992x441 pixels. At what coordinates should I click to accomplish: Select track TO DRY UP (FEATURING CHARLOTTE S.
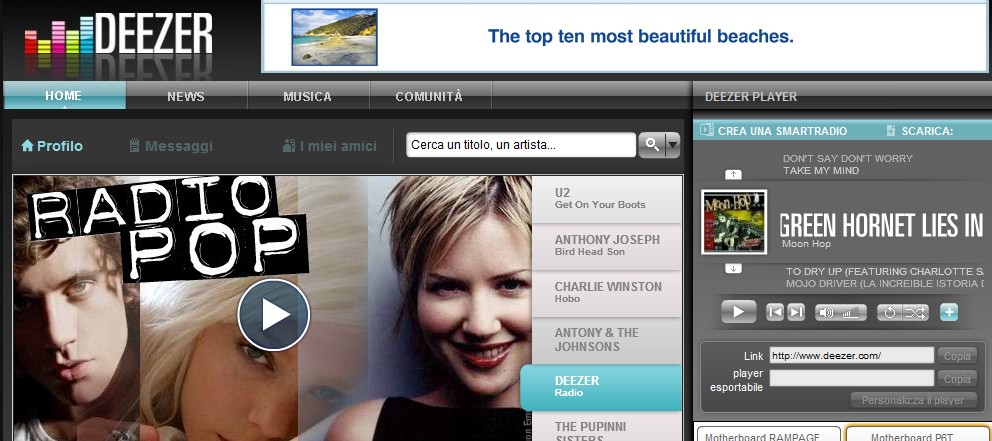click(884, 271)
